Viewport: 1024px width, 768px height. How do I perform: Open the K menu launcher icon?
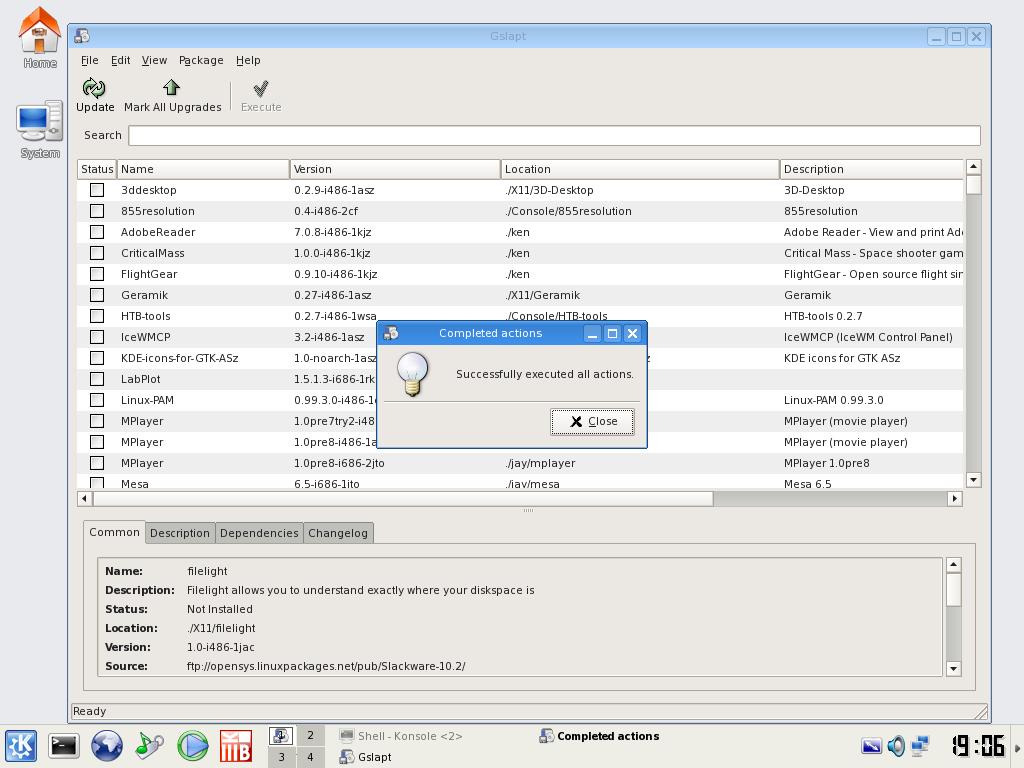21,745
